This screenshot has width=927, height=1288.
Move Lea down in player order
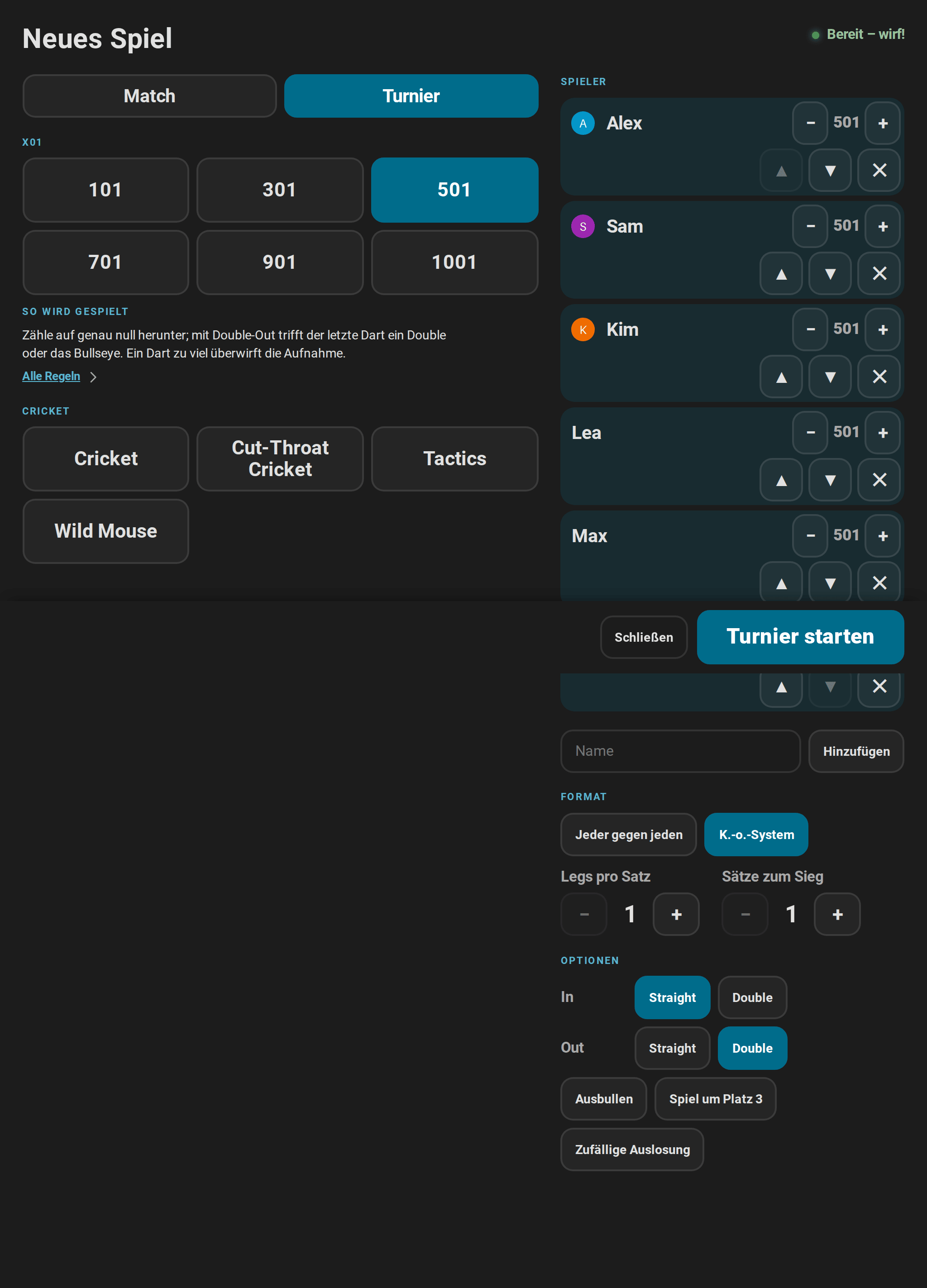[830, 480]
